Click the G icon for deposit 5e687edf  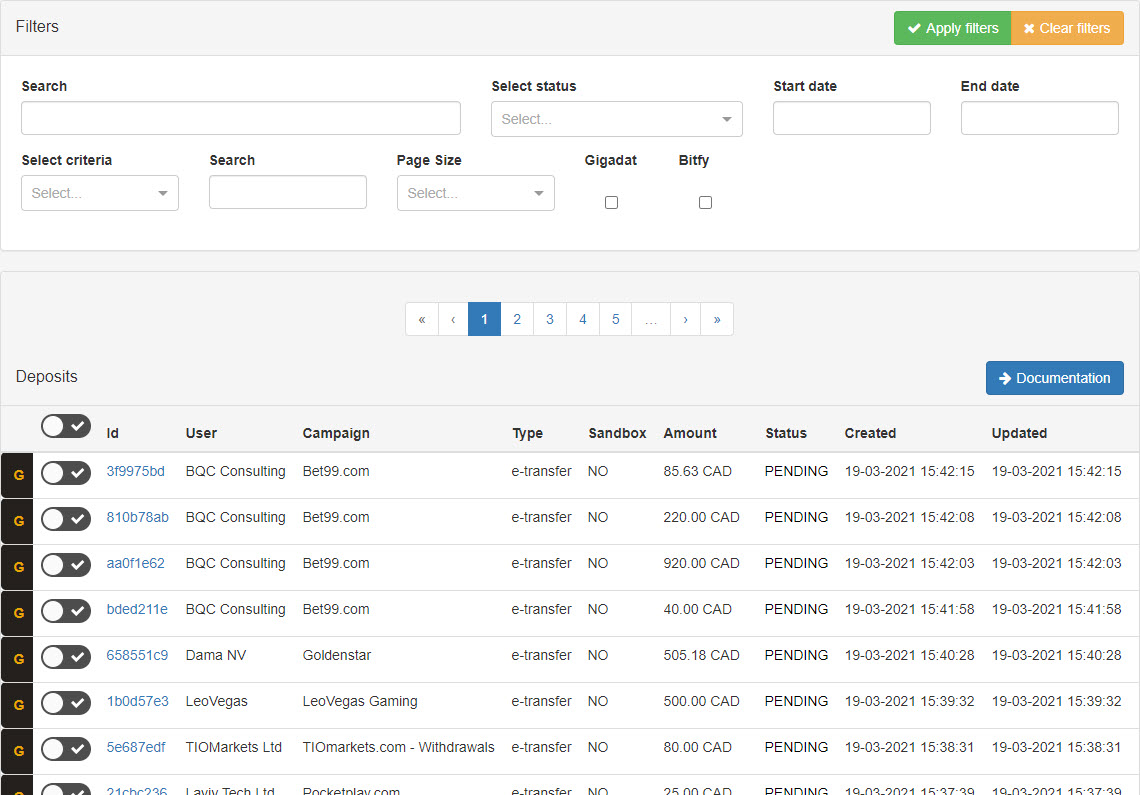[17, 751]
